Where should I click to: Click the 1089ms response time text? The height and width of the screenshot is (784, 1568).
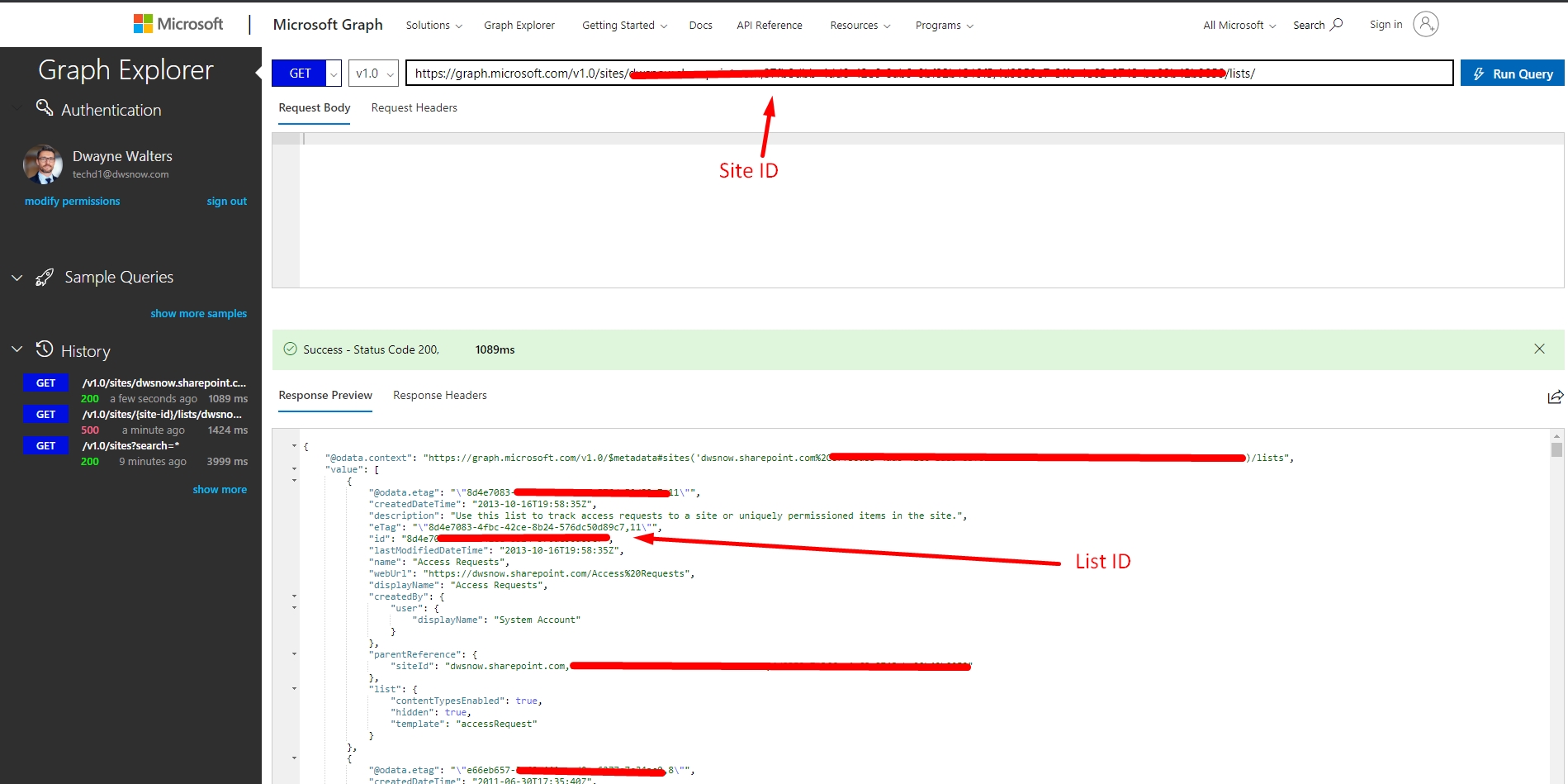pyautogui.click(x=495, y=349)
